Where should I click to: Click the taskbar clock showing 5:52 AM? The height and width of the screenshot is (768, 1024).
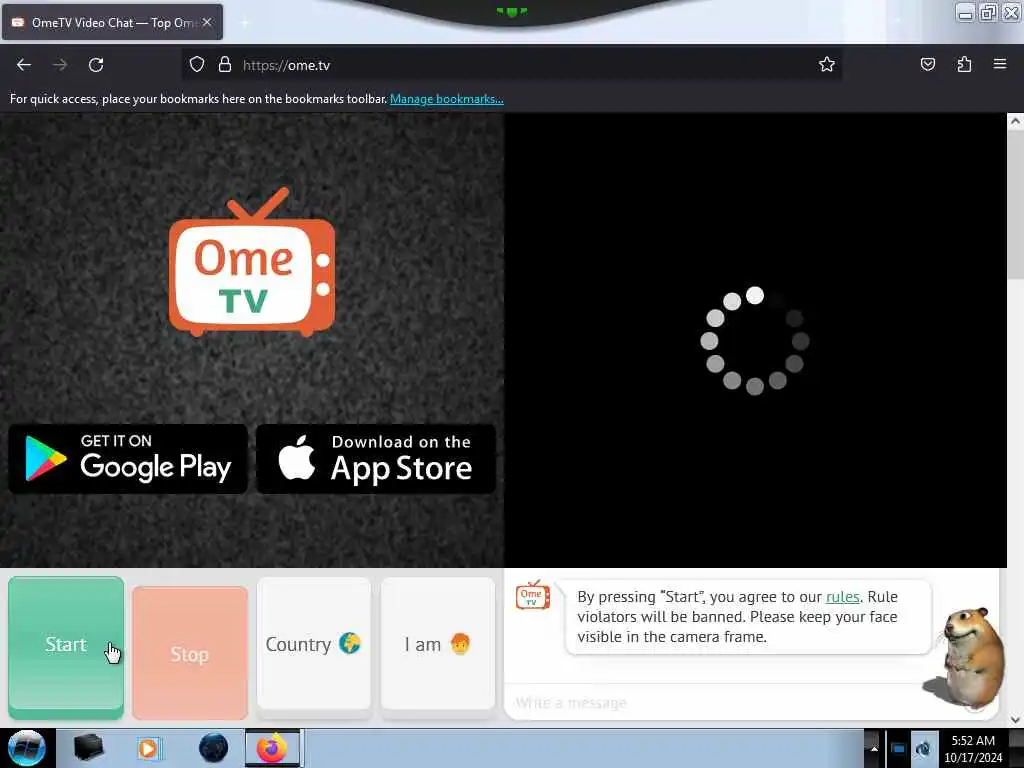(x=973, y=748)
